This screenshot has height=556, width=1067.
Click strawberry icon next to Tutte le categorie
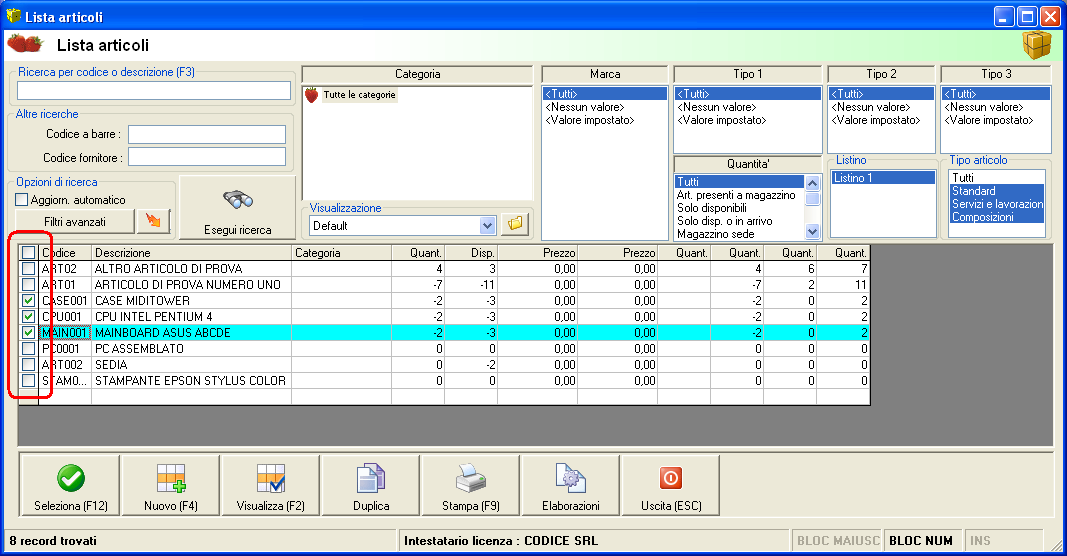(x=312, y=95)
